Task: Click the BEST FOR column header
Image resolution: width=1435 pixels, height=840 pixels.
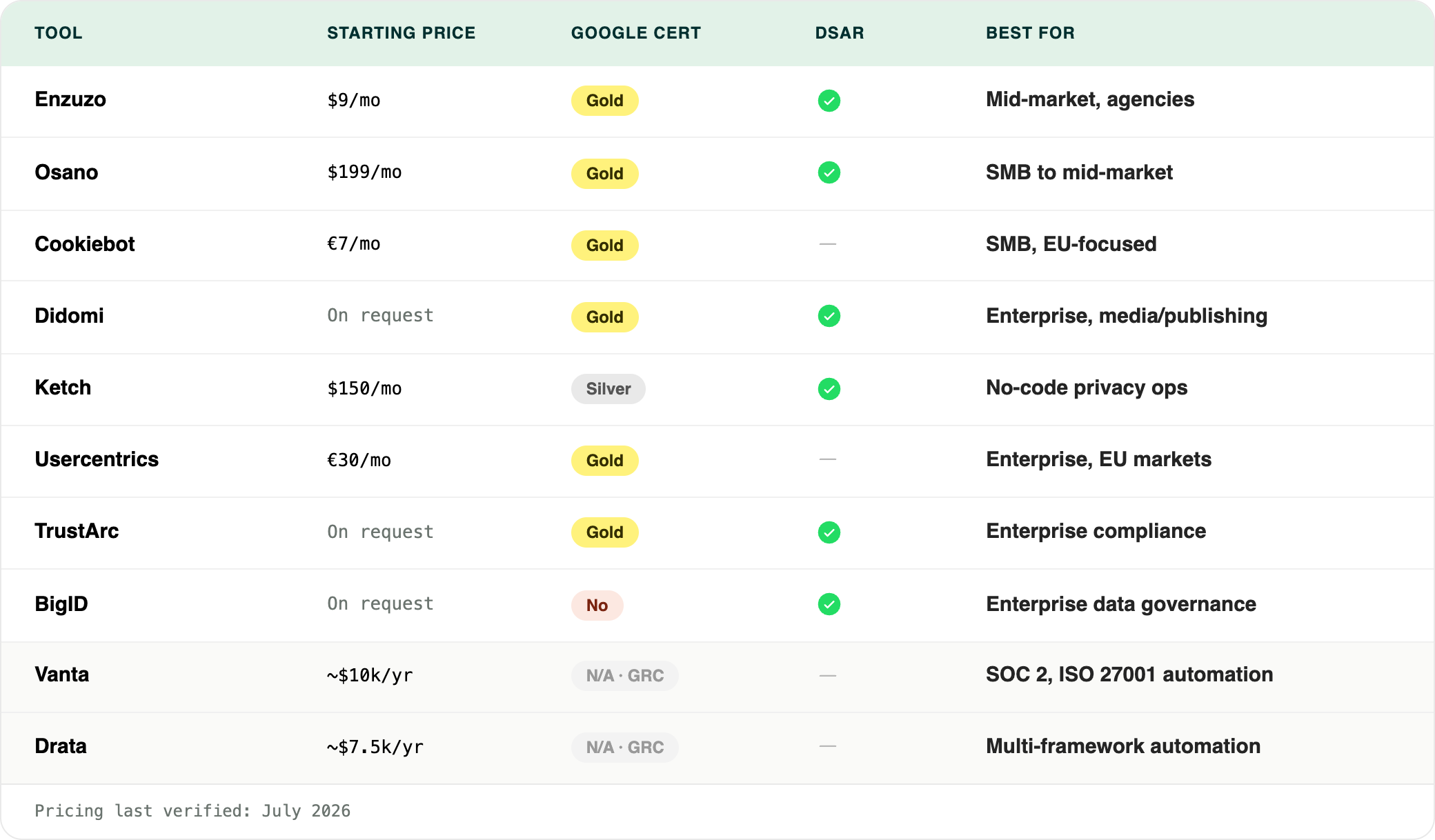Action: pyautogui.click(x=1030, y=33)
